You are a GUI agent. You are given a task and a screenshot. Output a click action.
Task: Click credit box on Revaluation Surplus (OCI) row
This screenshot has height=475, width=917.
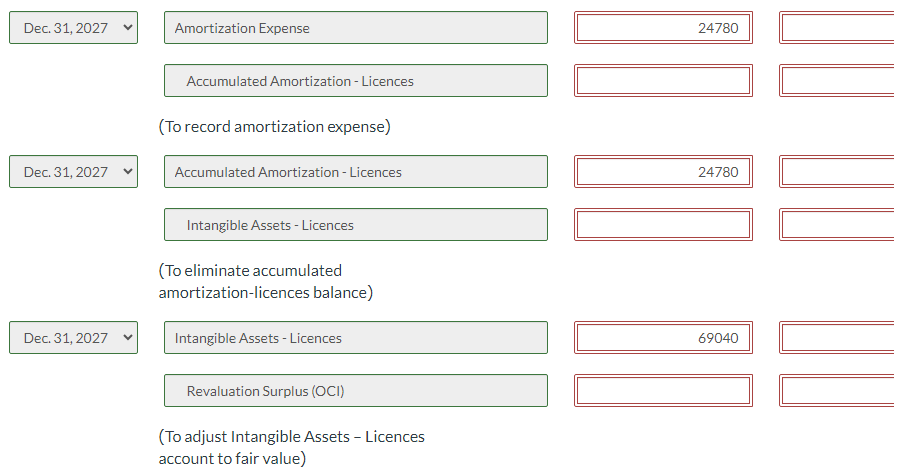coord(840,391)
